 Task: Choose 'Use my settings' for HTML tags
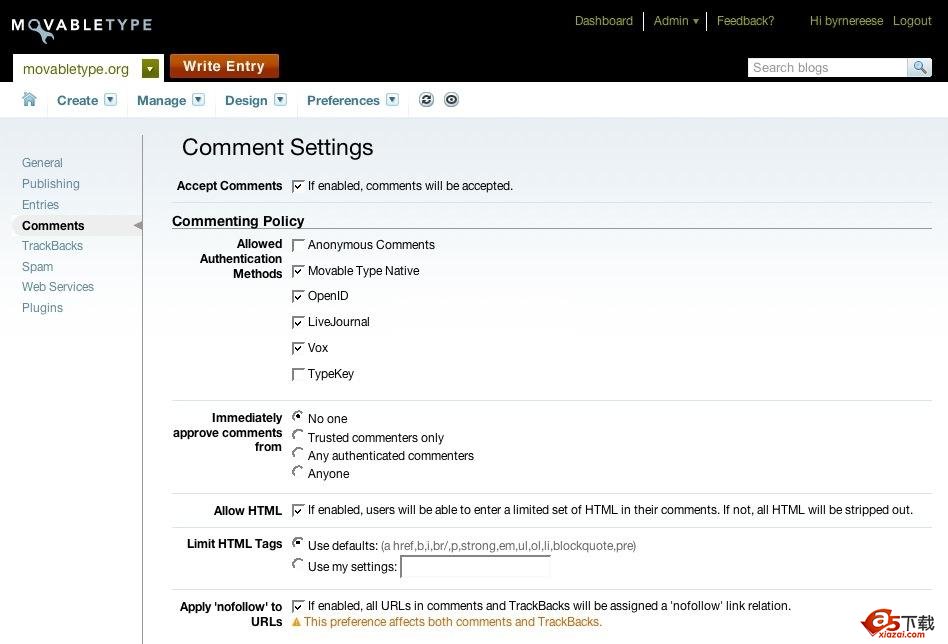coord(298,565)
